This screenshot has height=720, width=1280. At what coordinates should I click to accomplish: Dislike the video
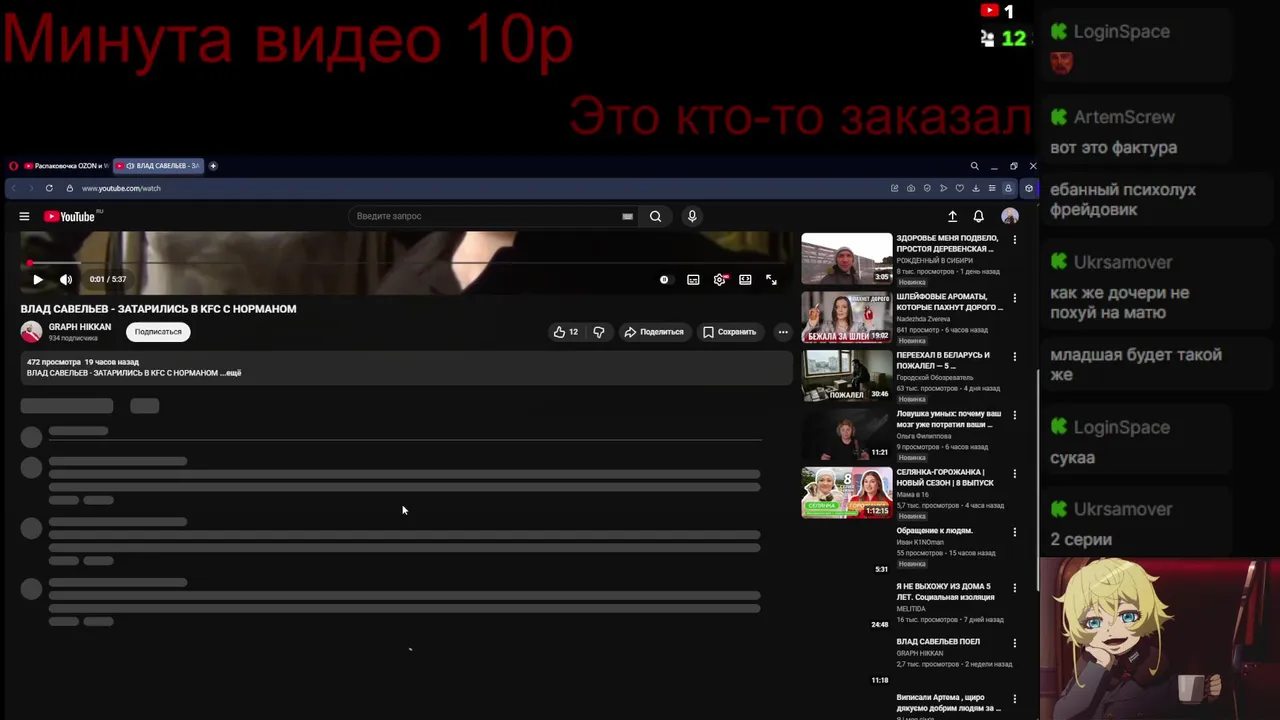pyautogui.click(x=599, y=332)
